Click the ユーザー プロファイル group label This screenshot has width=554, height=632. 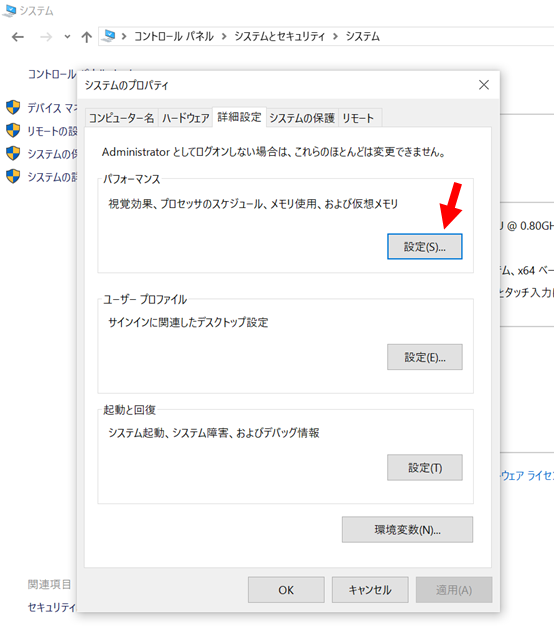point(145,299)
